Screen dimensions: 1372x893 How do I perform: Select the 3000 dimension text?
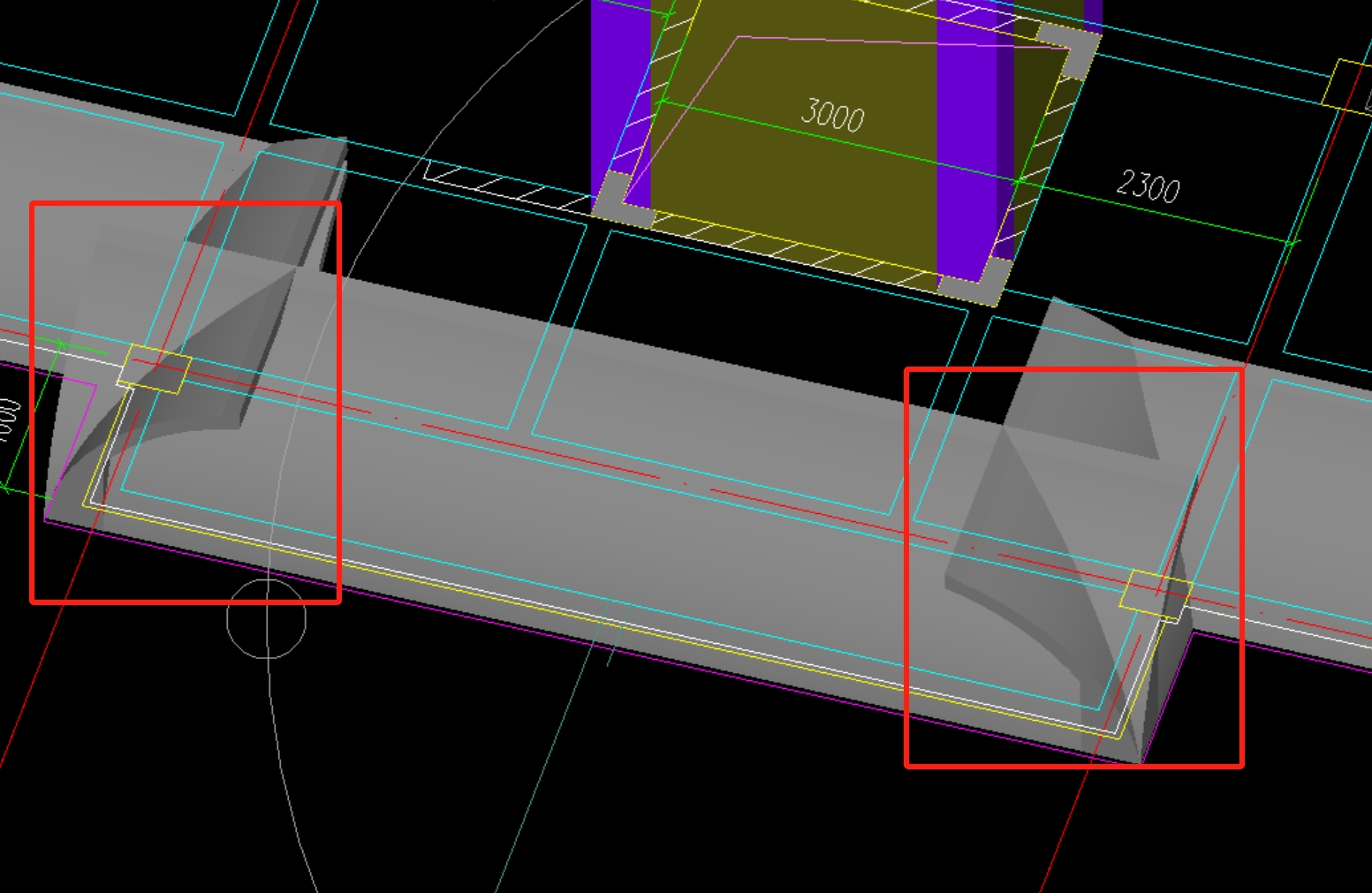pos(832,116)
